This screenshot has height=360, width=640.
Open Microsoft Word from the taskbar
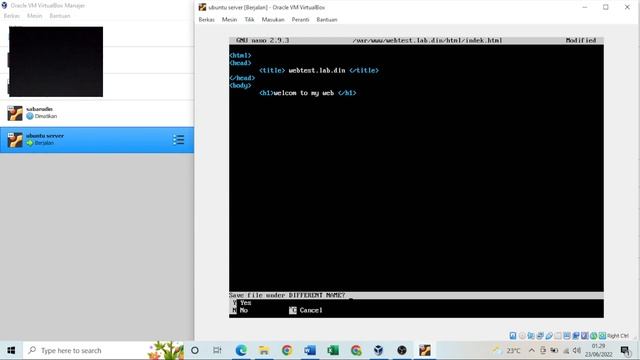point(310,350)
